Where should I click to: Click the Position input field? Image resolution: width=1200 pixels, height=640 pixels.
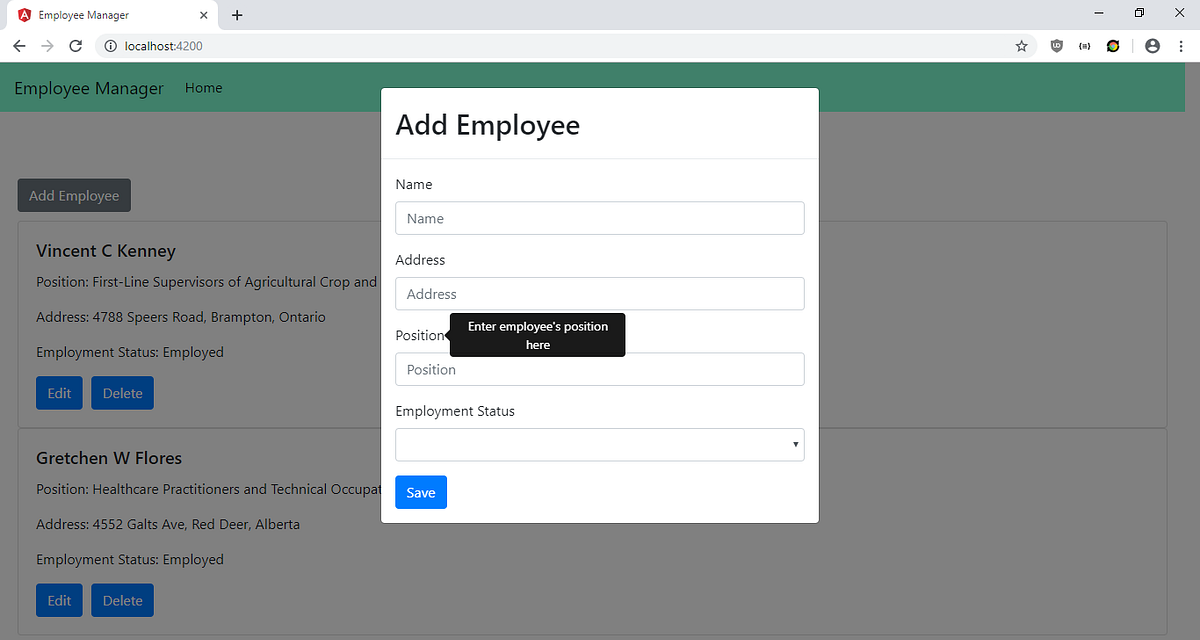[600, 369]
